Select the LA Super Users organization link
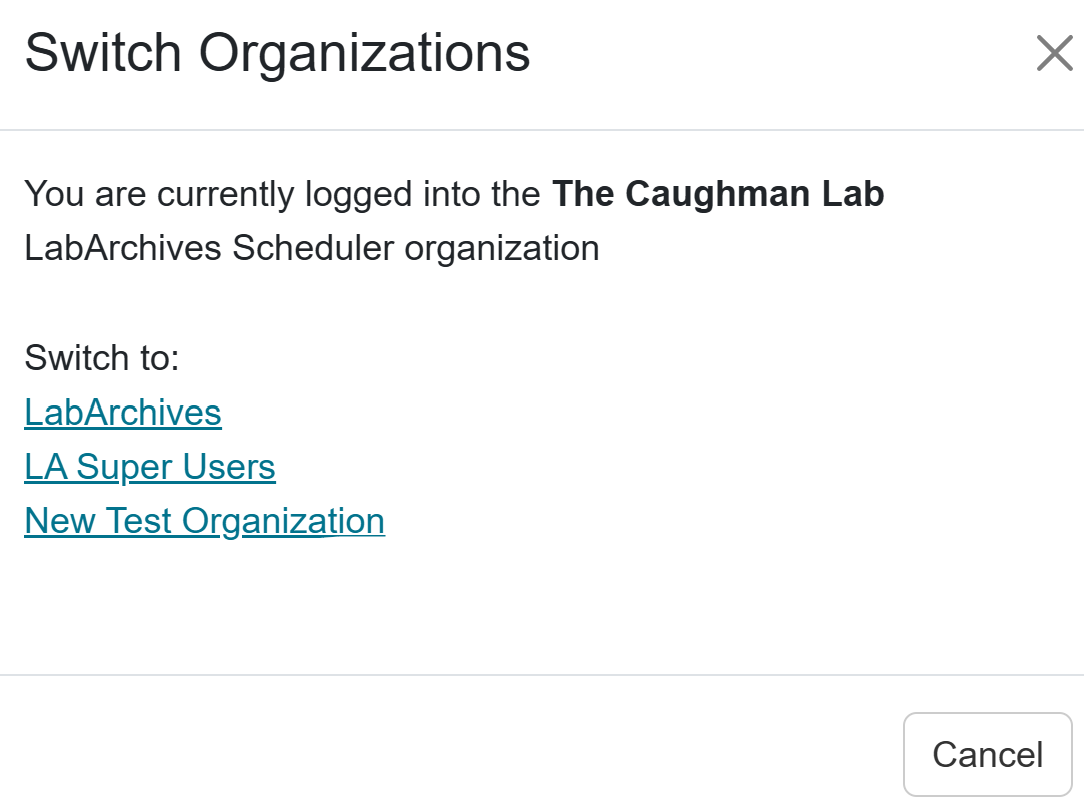The image size is (1084, 810). pos(150,467)
